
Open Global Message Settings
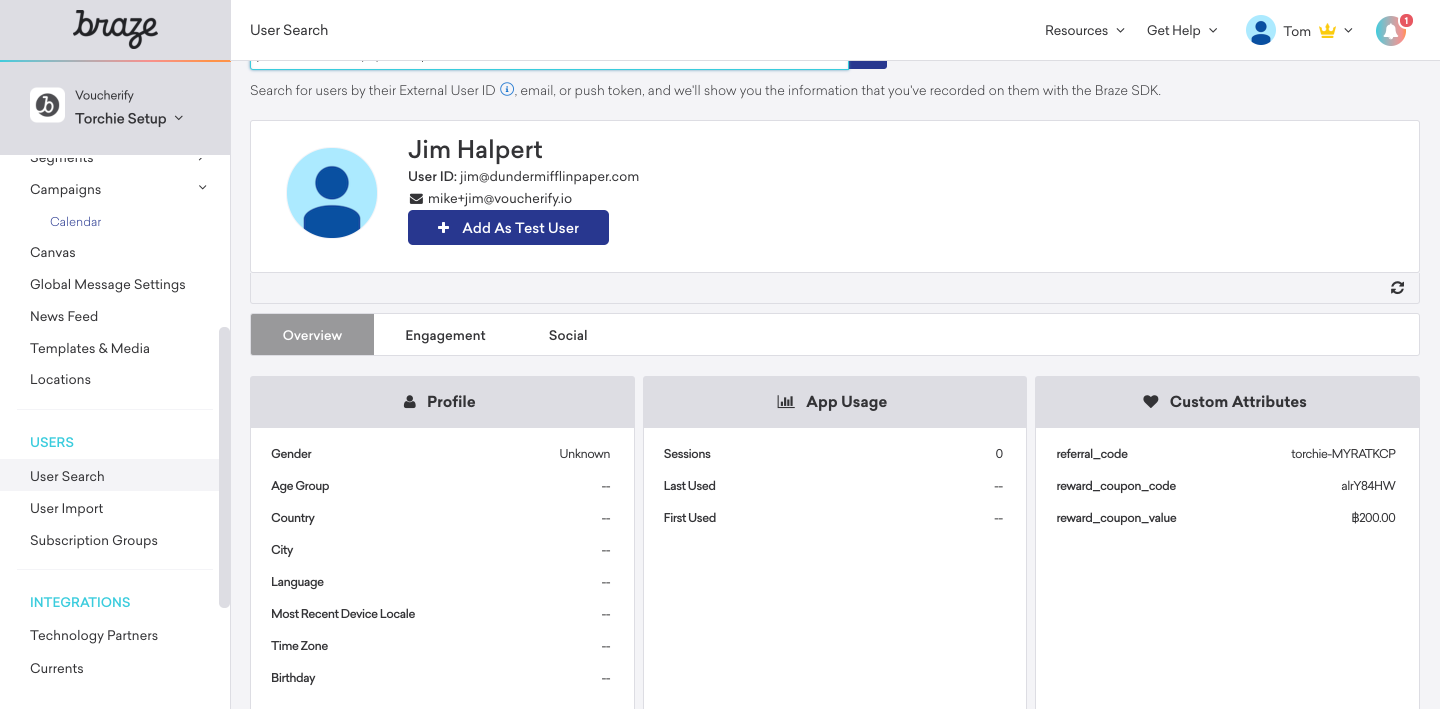108,285
